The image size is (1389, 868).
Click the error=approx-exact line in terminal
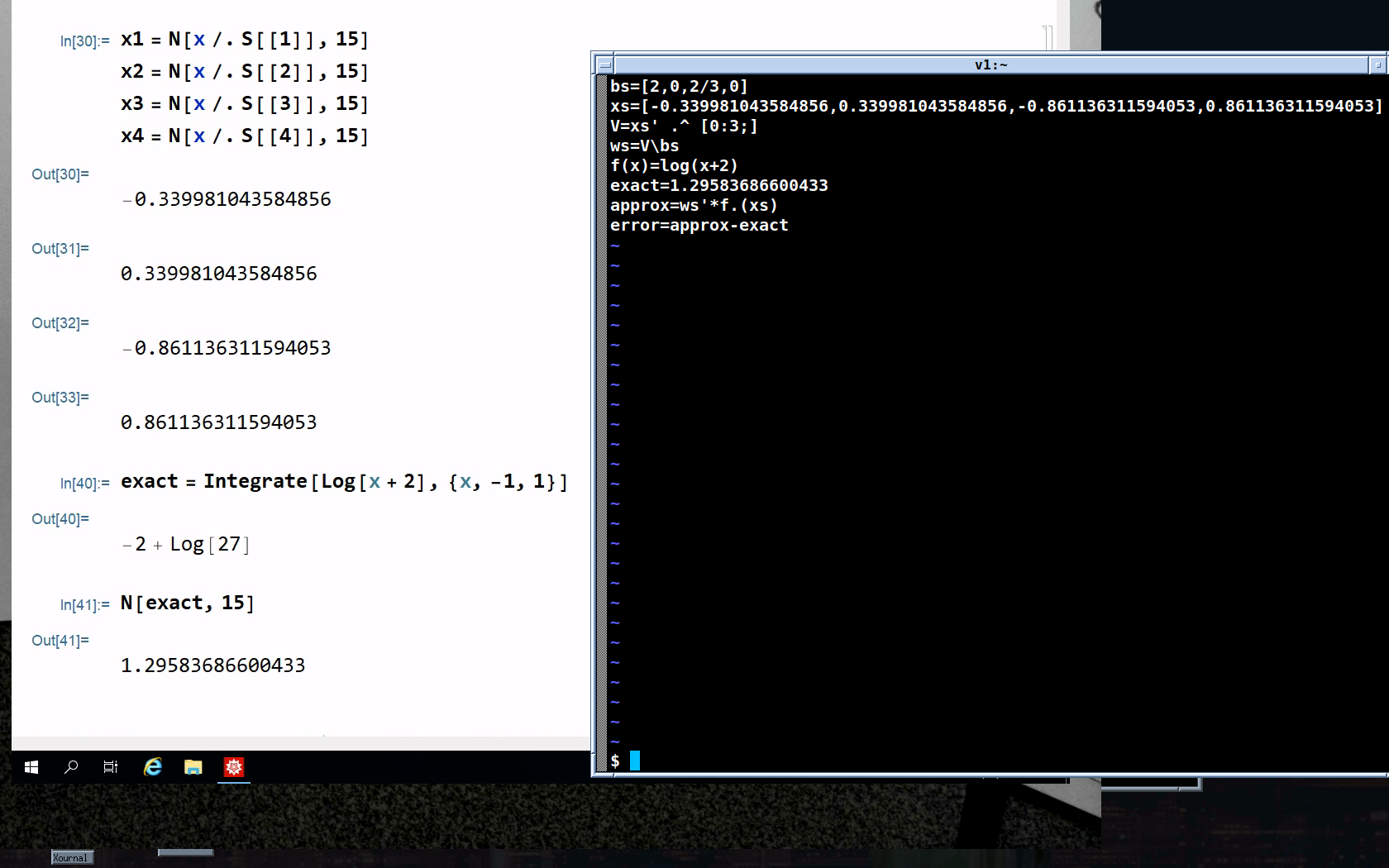[x=699, y=225]
